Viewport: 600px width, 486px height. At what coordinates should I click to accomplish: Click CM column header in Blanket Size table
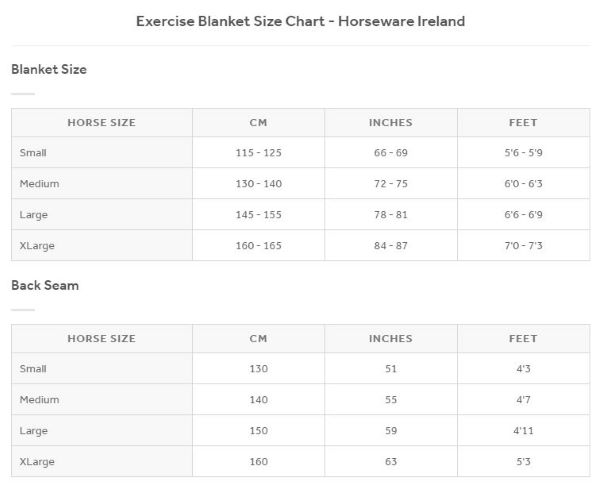258,123
